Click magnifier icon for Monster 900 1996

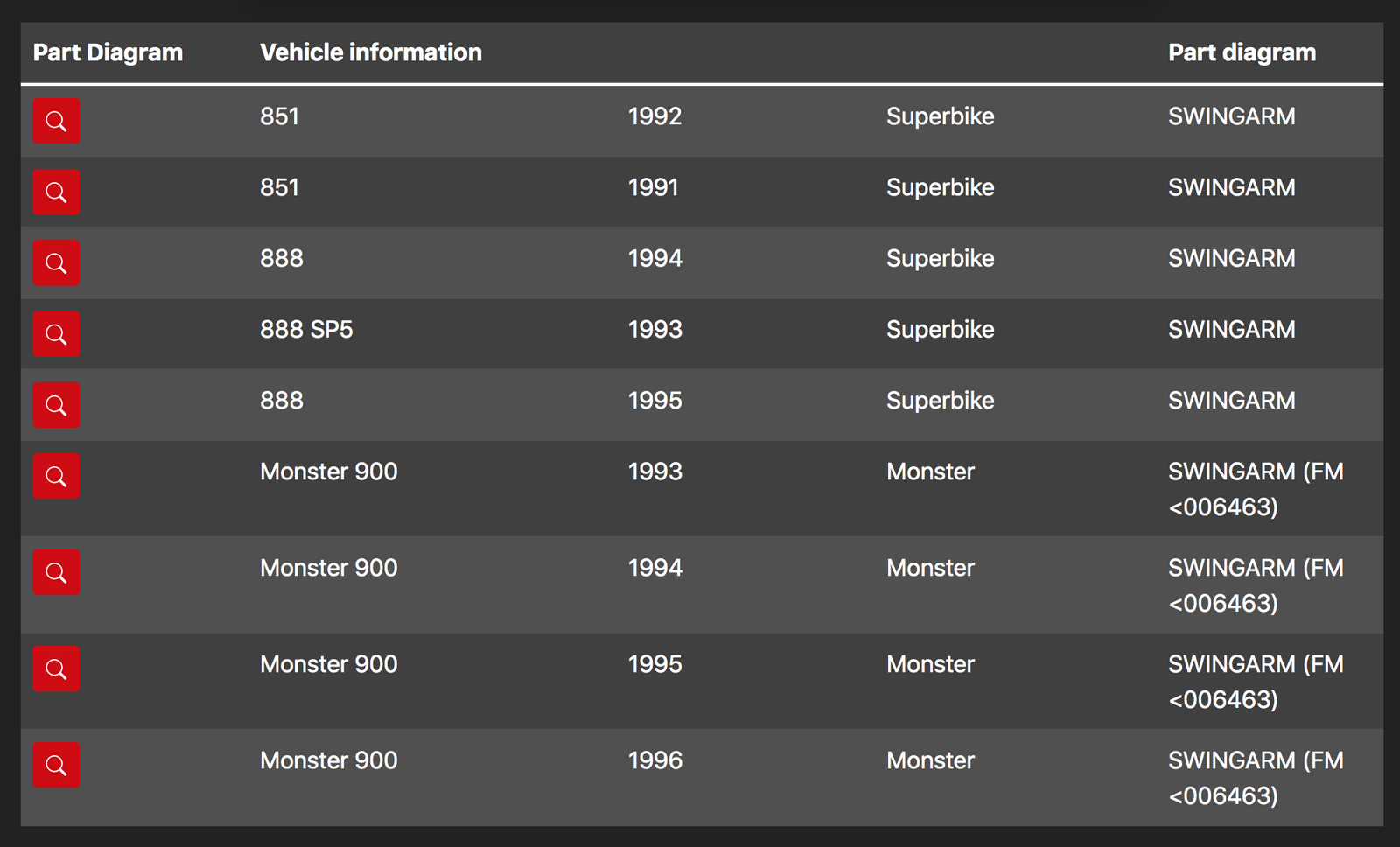click(56, 765)
